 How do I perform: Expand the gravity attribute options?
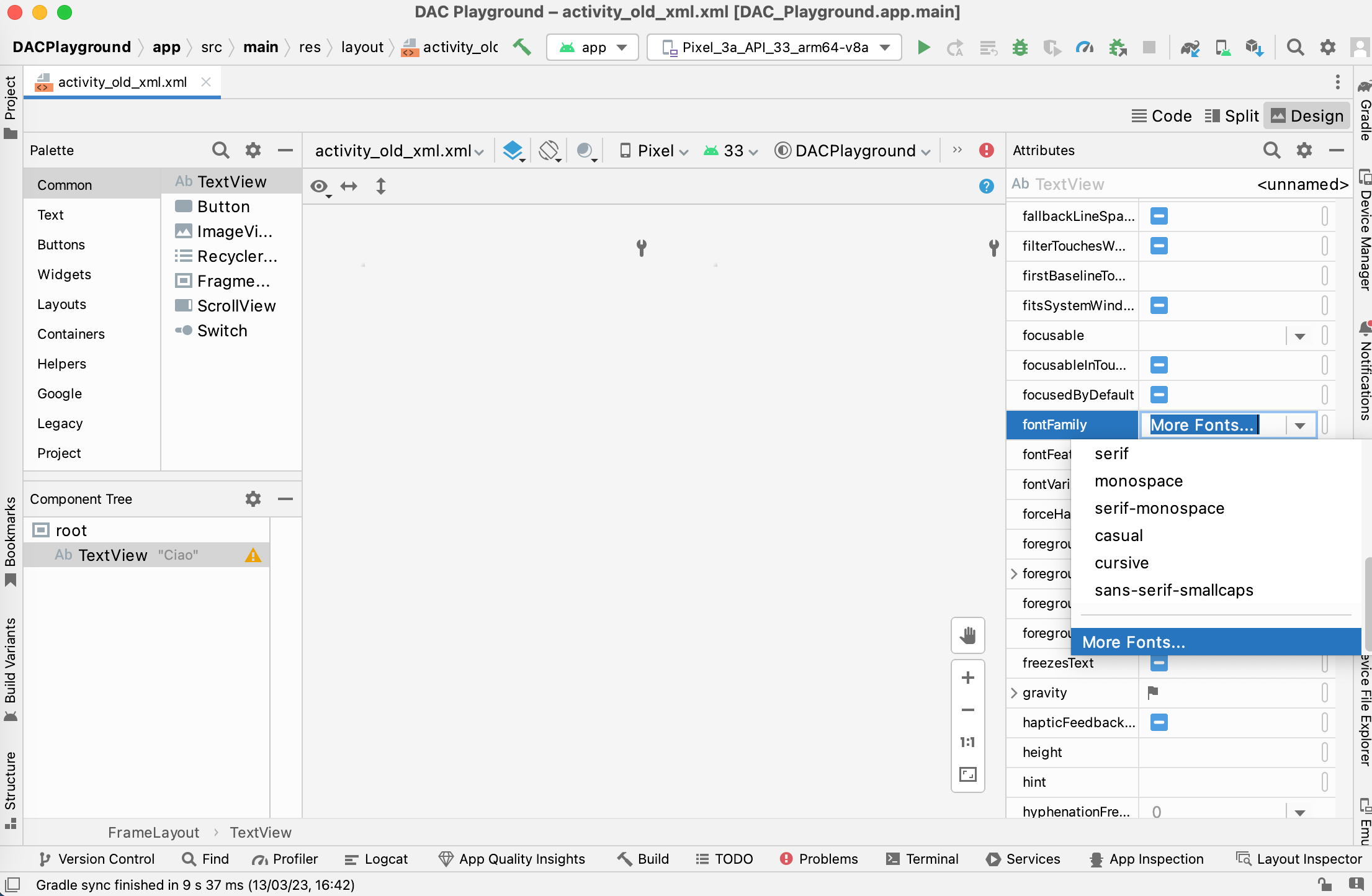coord(1018,693)
